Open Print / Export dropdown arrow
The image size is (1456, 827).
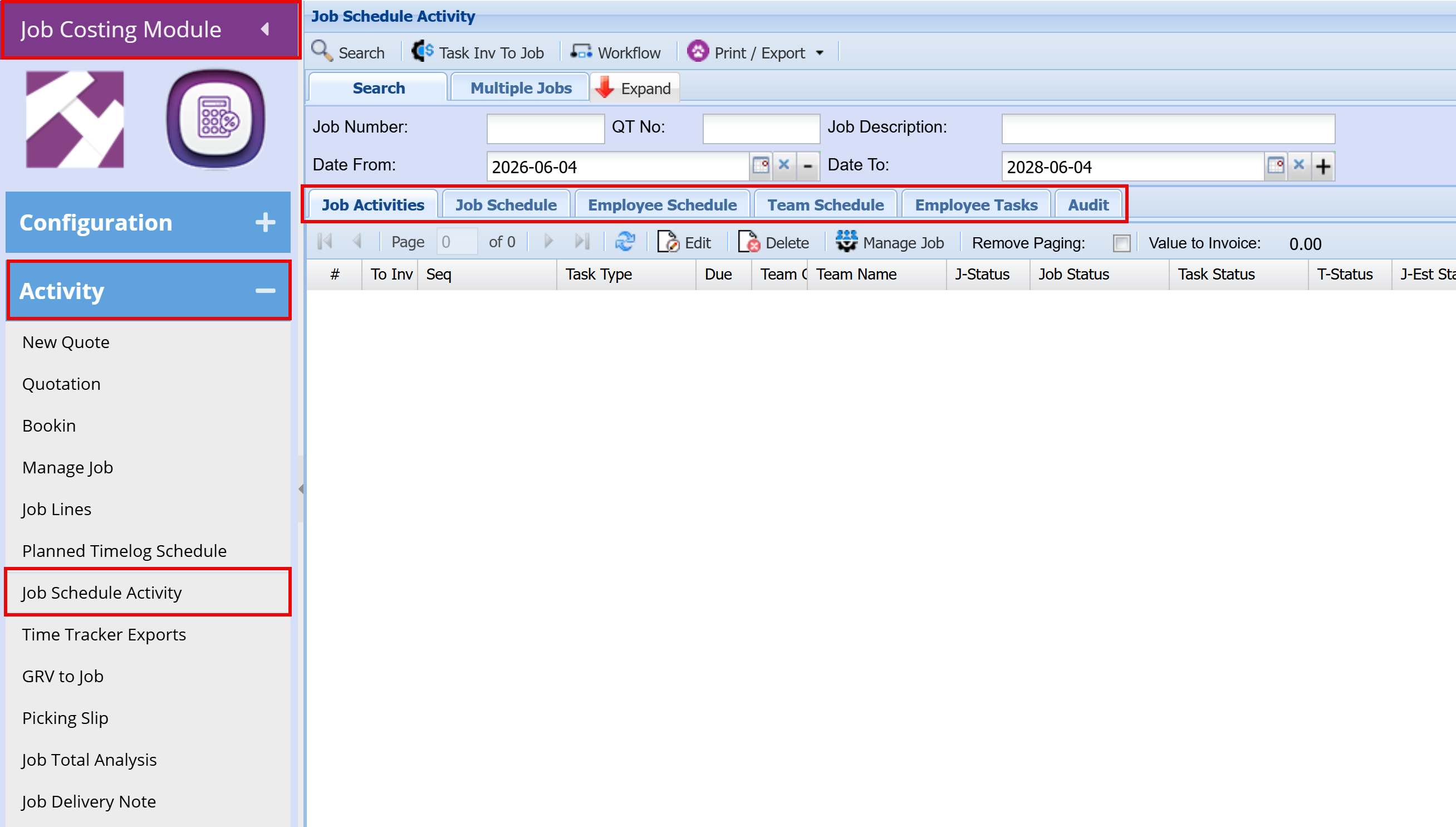tap(820, 53)
